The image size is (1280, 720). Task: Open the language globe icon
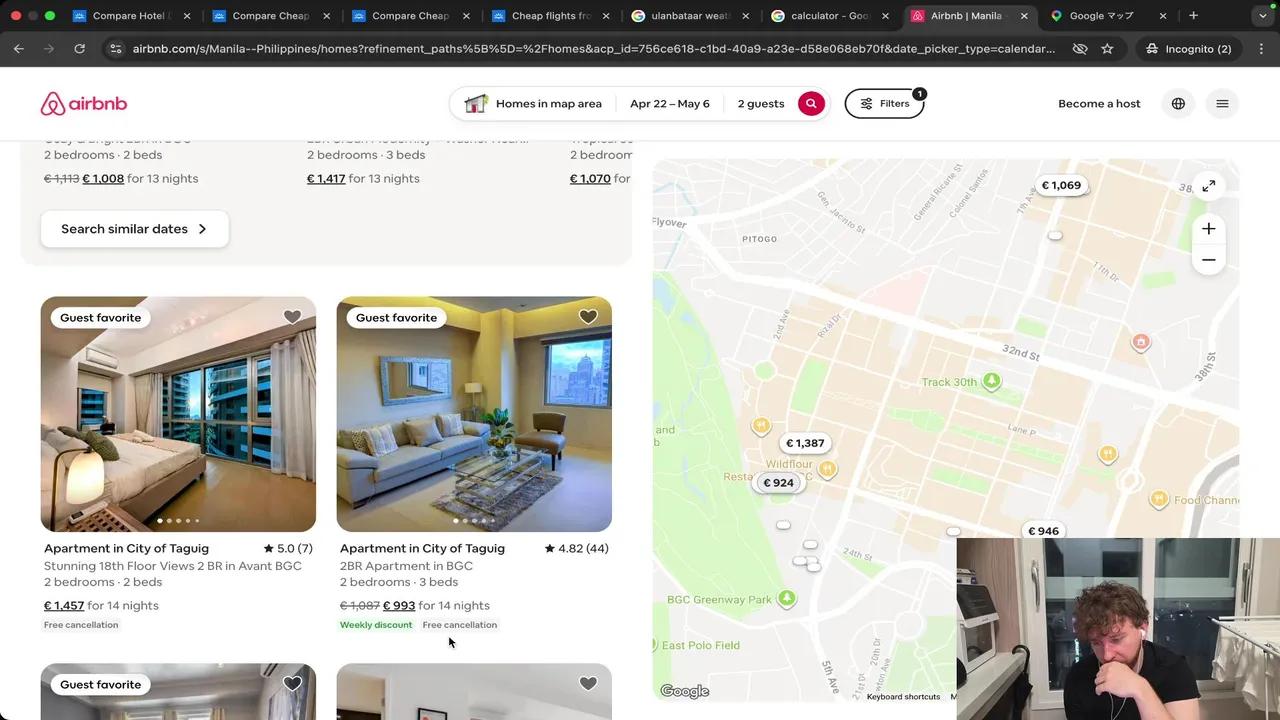pyautogui.click(x=1178, y=103)
